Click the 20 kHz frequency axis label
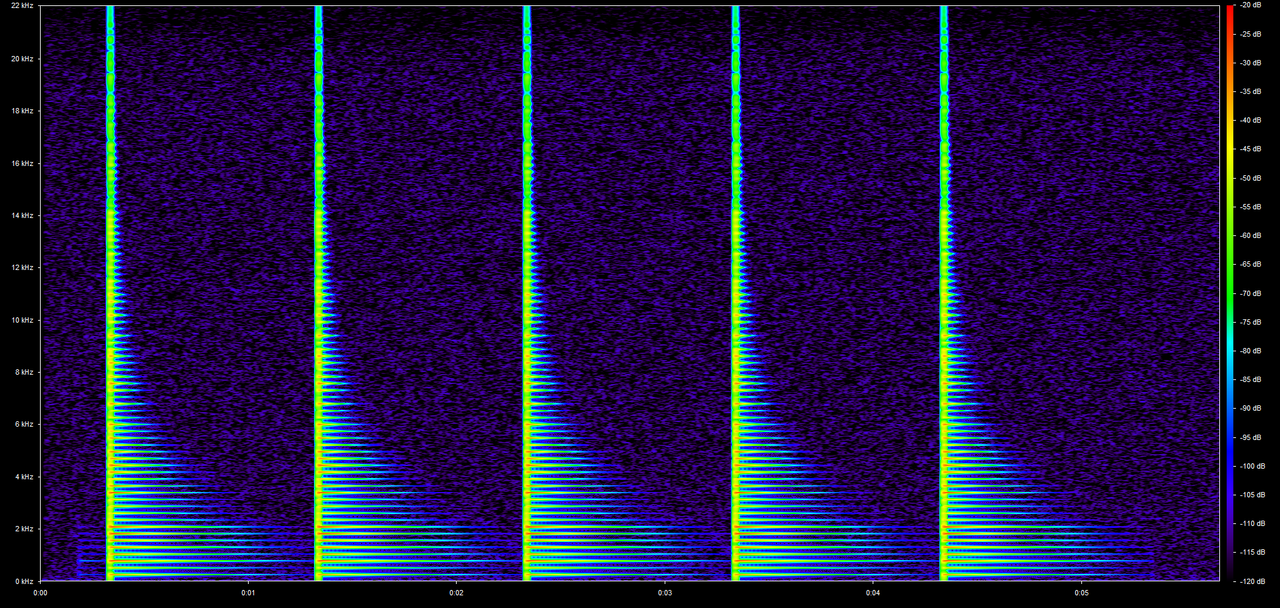This screenshot has width=1280, height=608. (22, 59)
